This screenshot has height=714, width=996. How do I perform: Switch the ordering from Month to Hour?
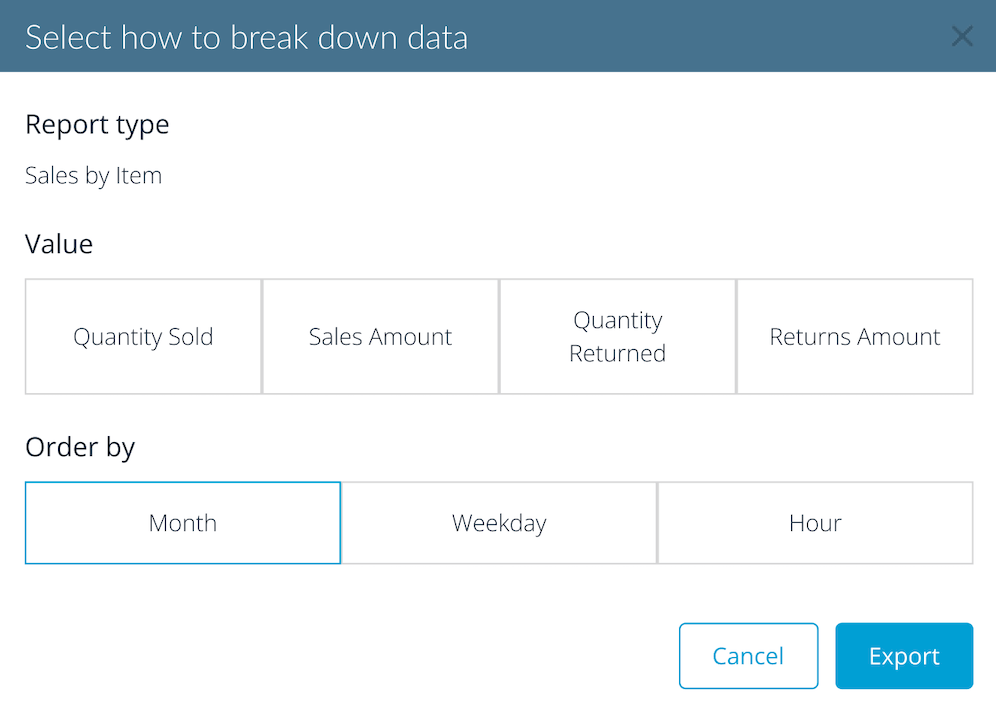815,522
